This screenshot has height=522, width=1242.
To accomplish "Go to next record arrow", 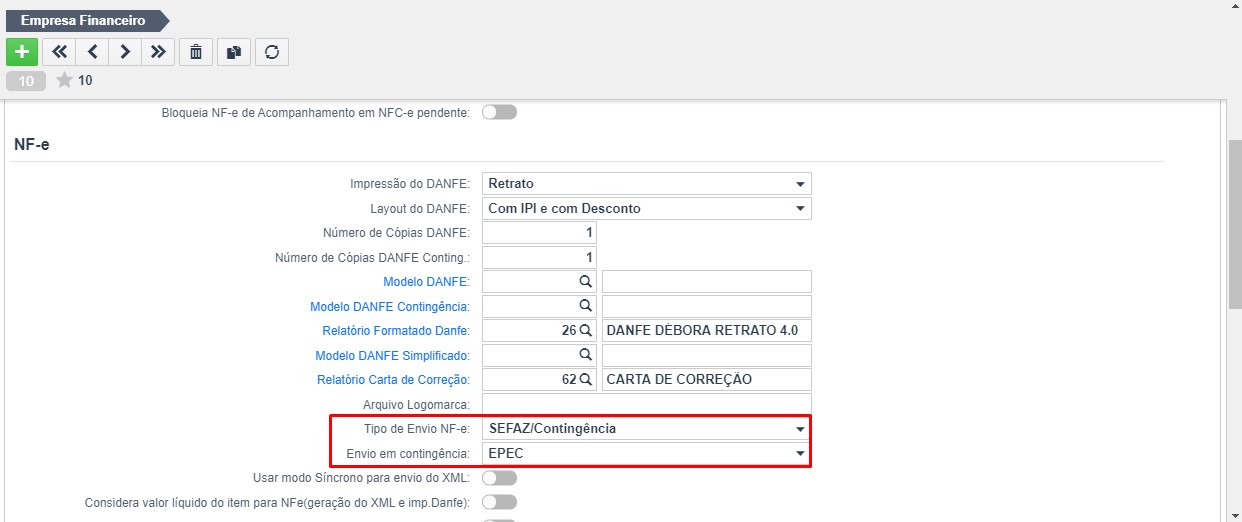I will pyautogui.click(x=125, y=52).
